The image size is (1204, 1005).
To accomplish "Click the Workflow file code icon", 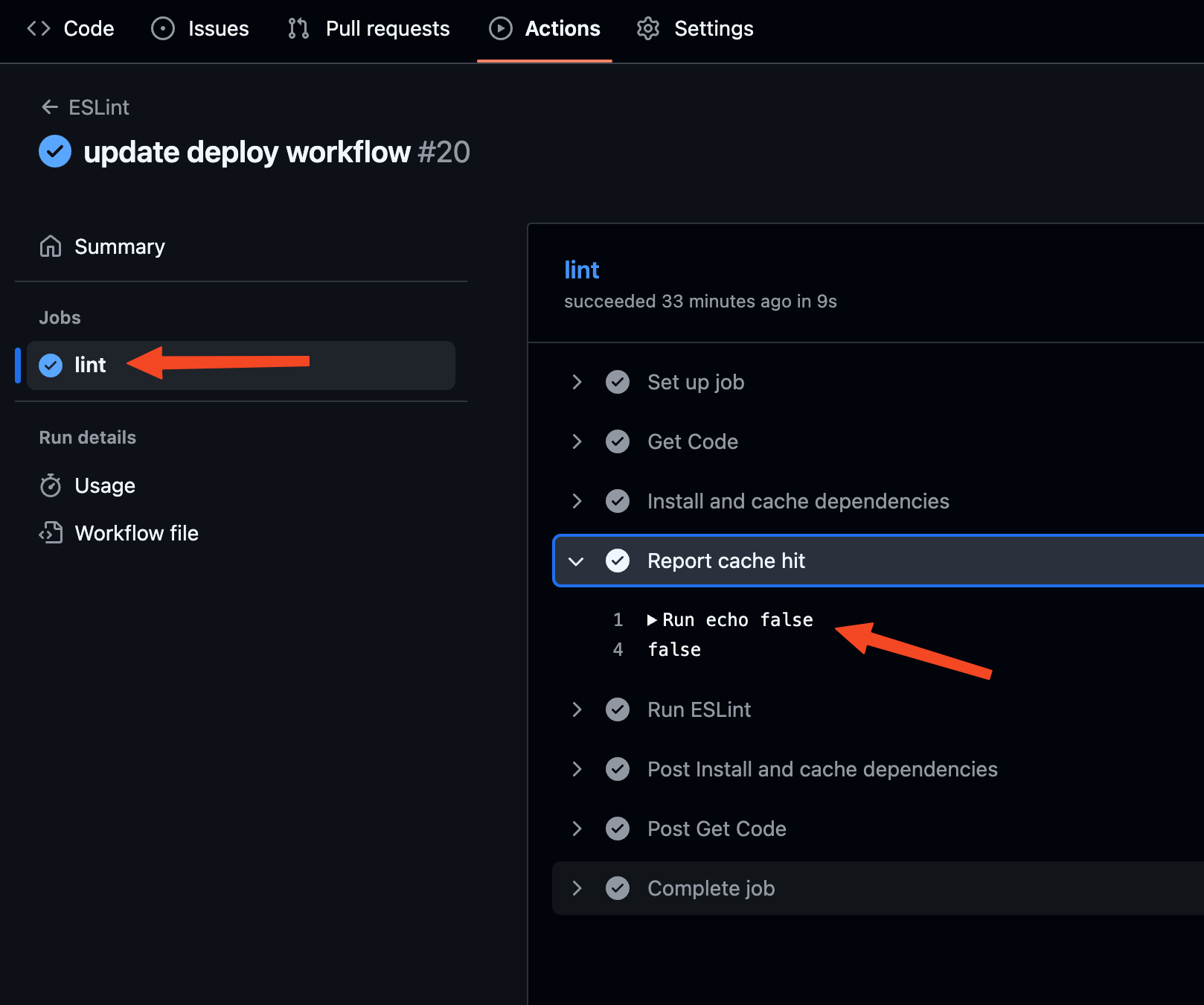I will coord(51,533).
